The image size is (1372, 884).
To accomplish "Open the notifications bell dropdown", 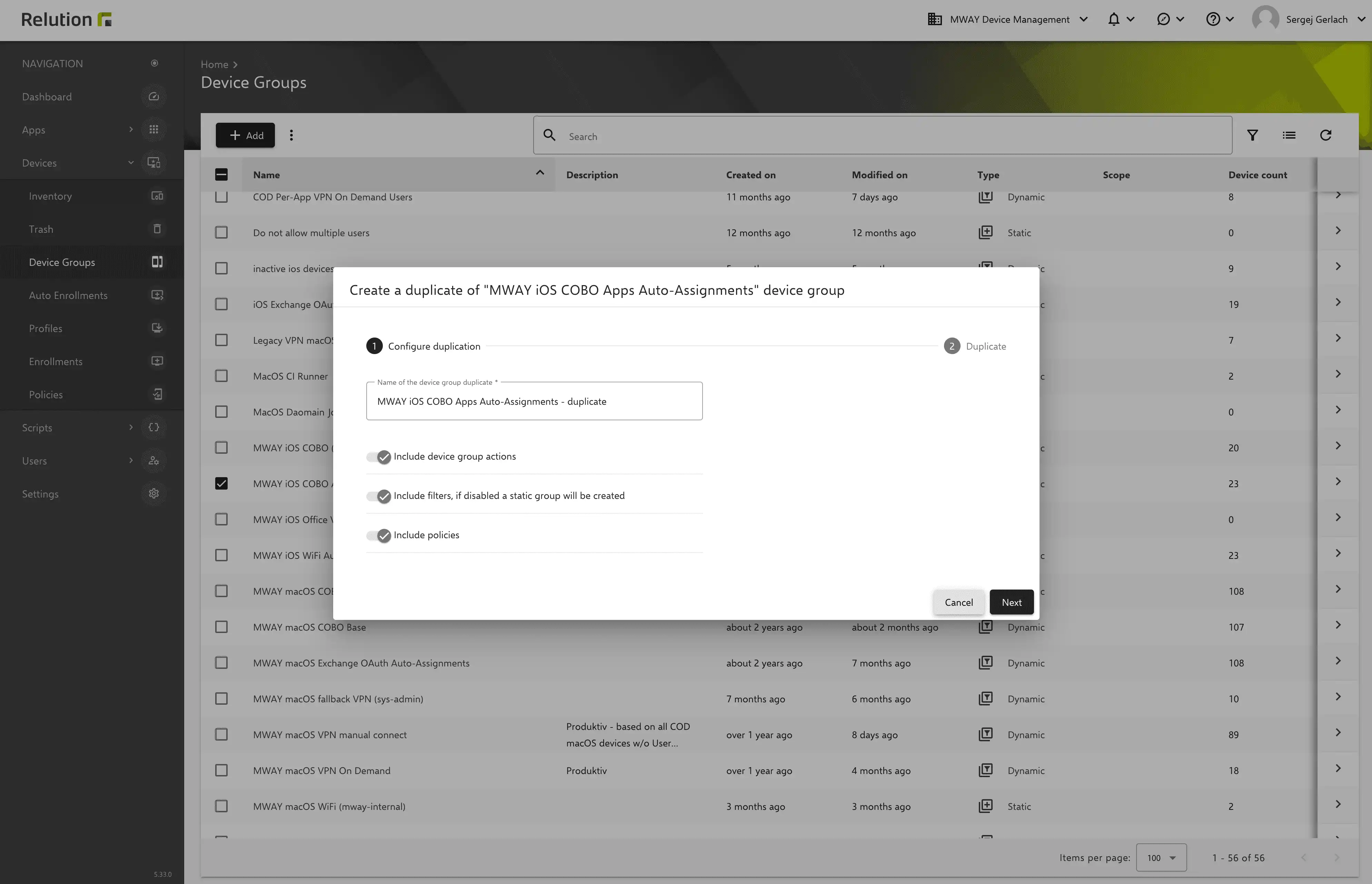I will (1121, 20).
